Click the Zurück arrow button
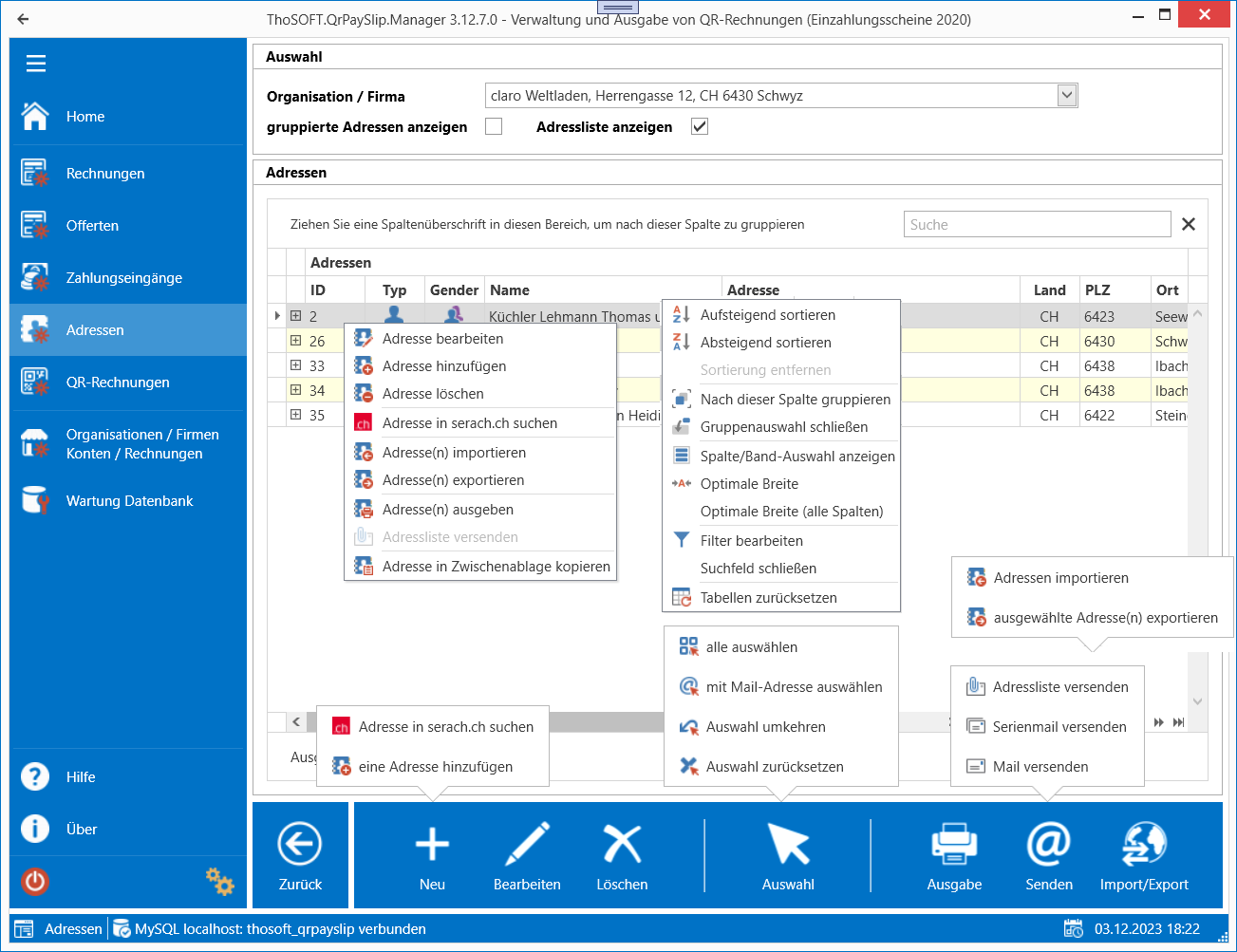Viewport: 1237px width, 952px height. click(300, 855)
